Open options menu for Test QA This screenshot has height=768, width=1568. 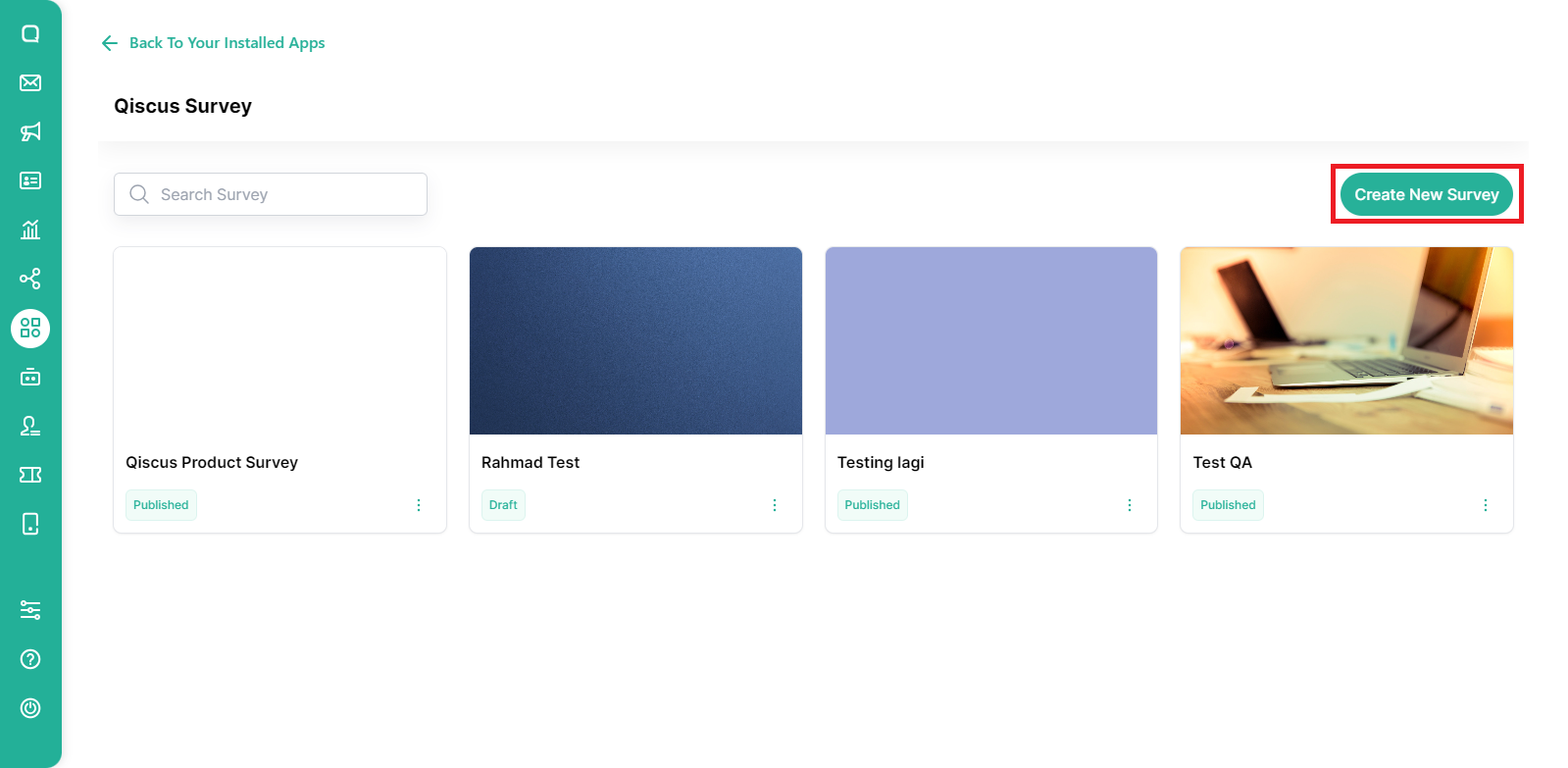[1486, 505]
